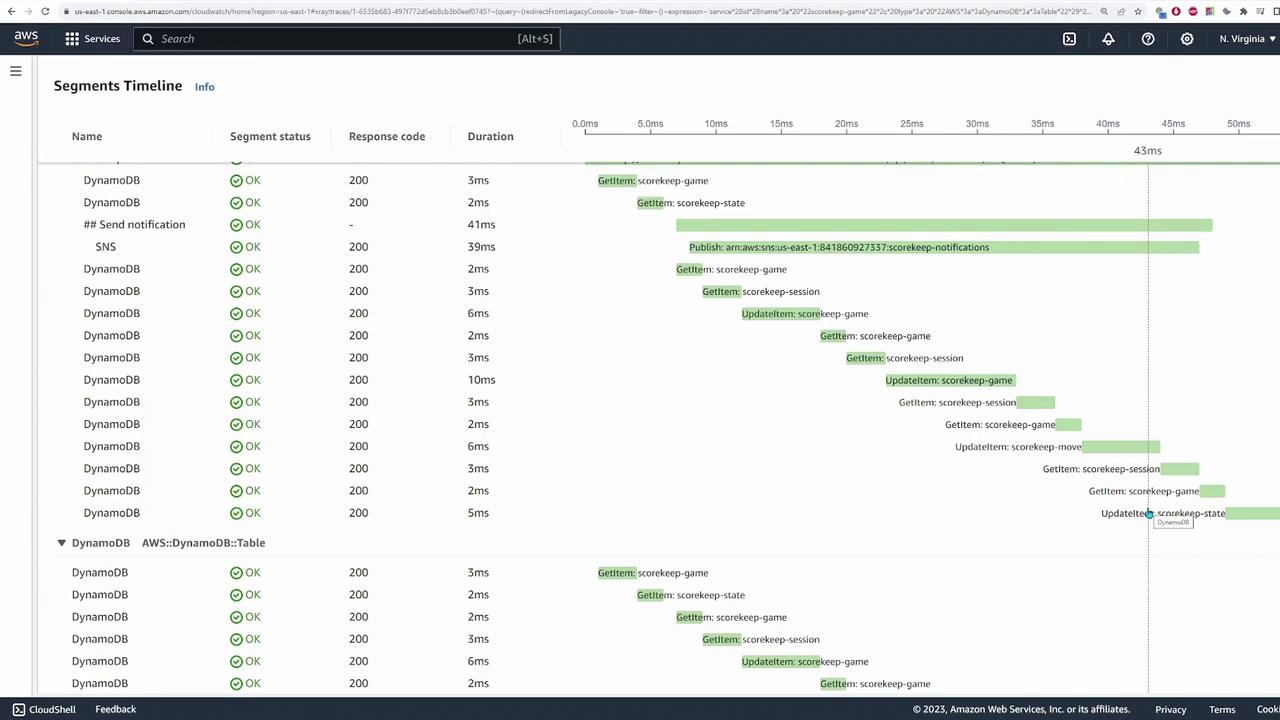Click the Services menu label
Screen dimensions: 1280x720
[102, 39]
